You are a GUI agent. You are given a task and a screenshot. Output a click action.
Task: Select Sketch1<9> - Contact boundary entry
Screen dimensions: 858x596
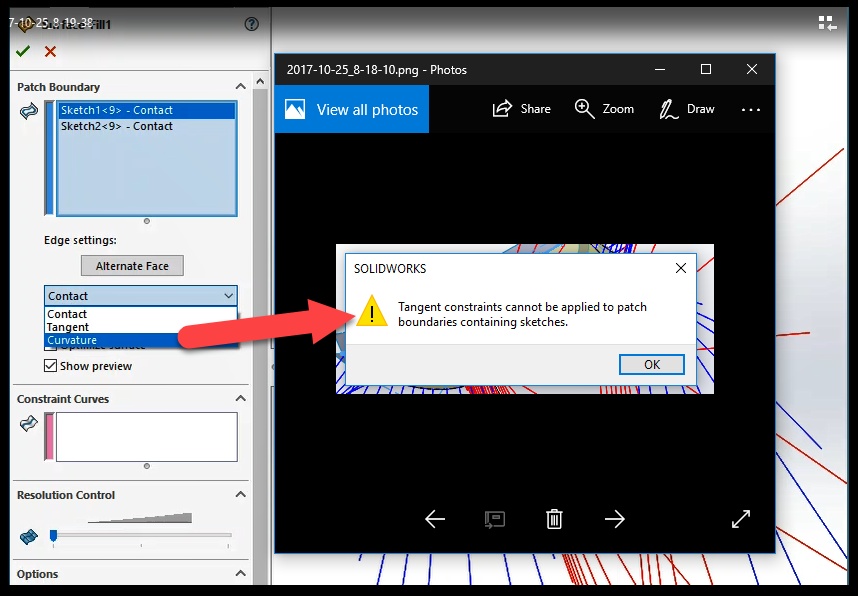(147, 110)
